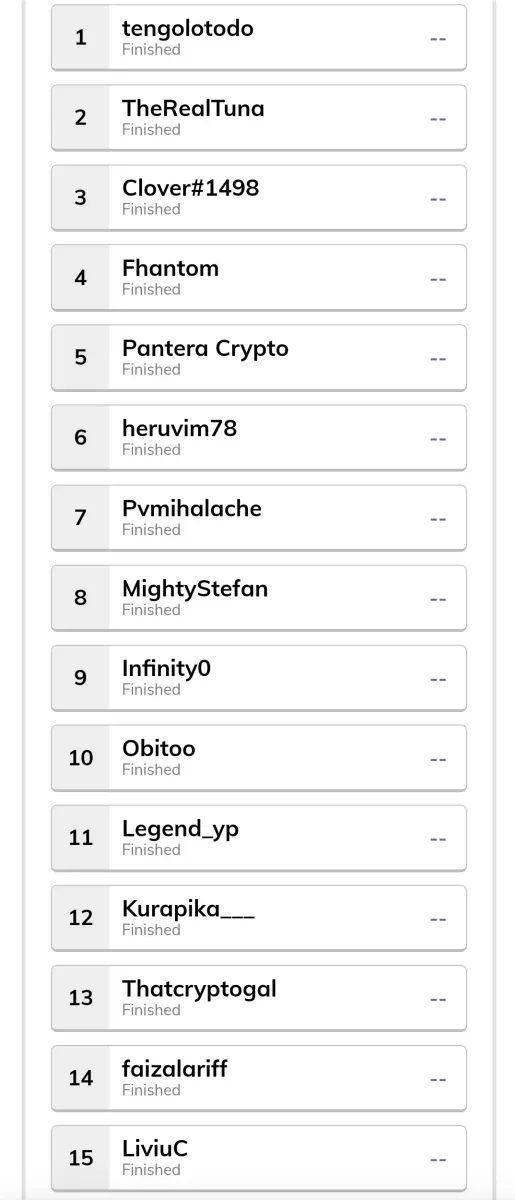Click the heruvim78 username
Viewport: 515px width, 1200px height.
[x=179, y=428]
